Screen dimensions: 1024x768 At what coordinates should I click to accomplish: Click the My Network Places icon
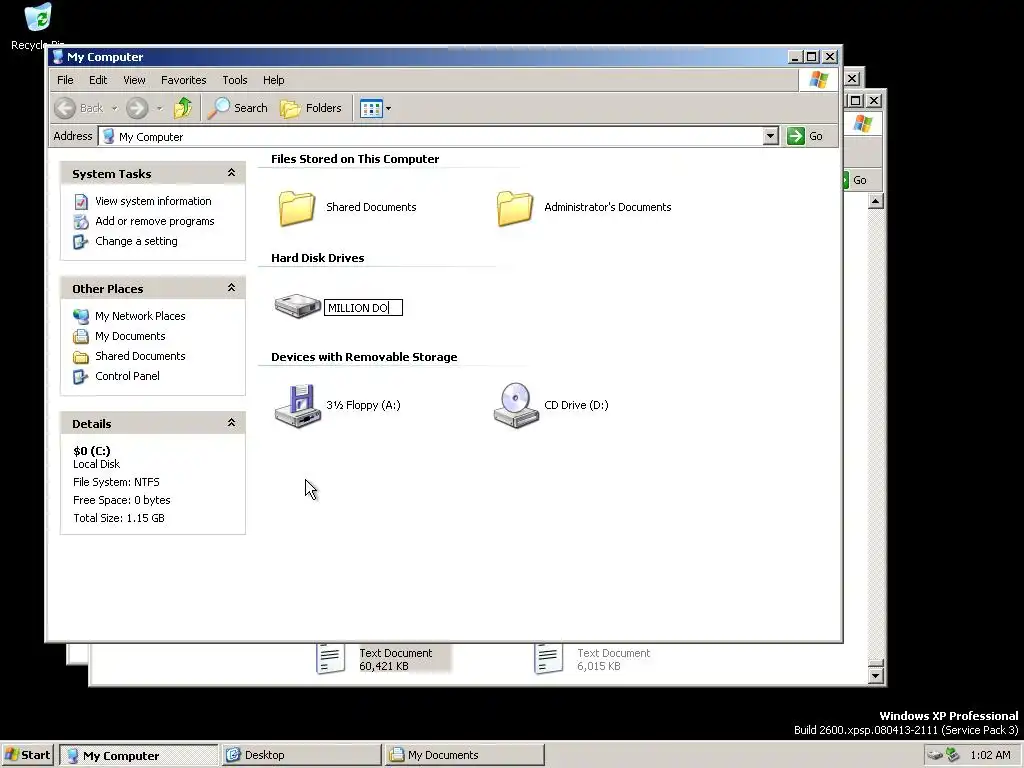81,316
